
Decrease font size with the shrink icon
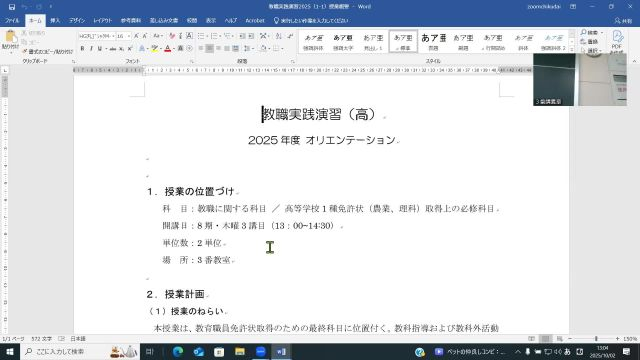pyautogui.click(x=144, y=36)
